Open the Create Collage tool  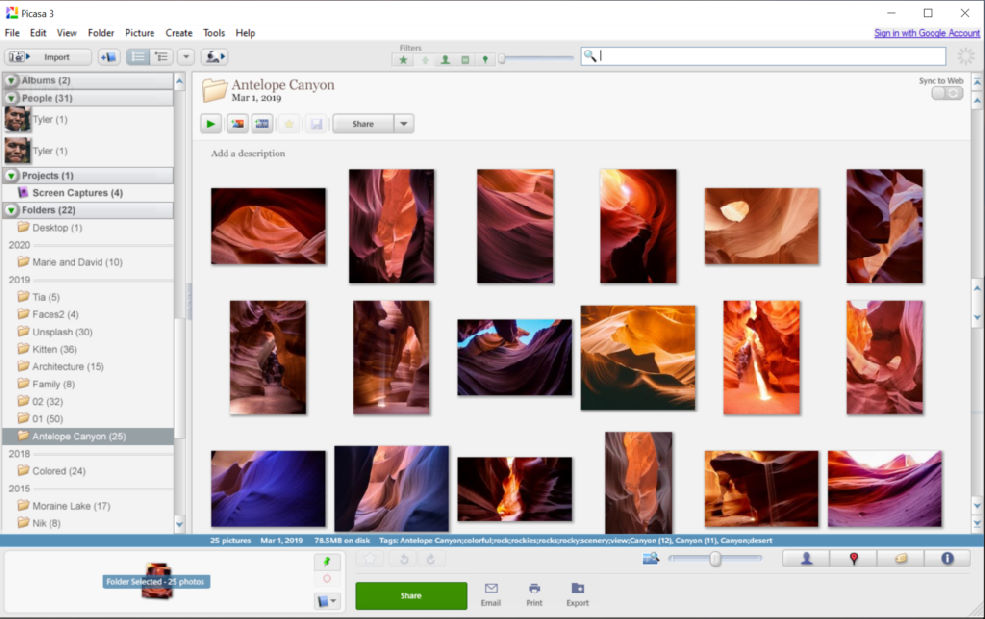237,123
